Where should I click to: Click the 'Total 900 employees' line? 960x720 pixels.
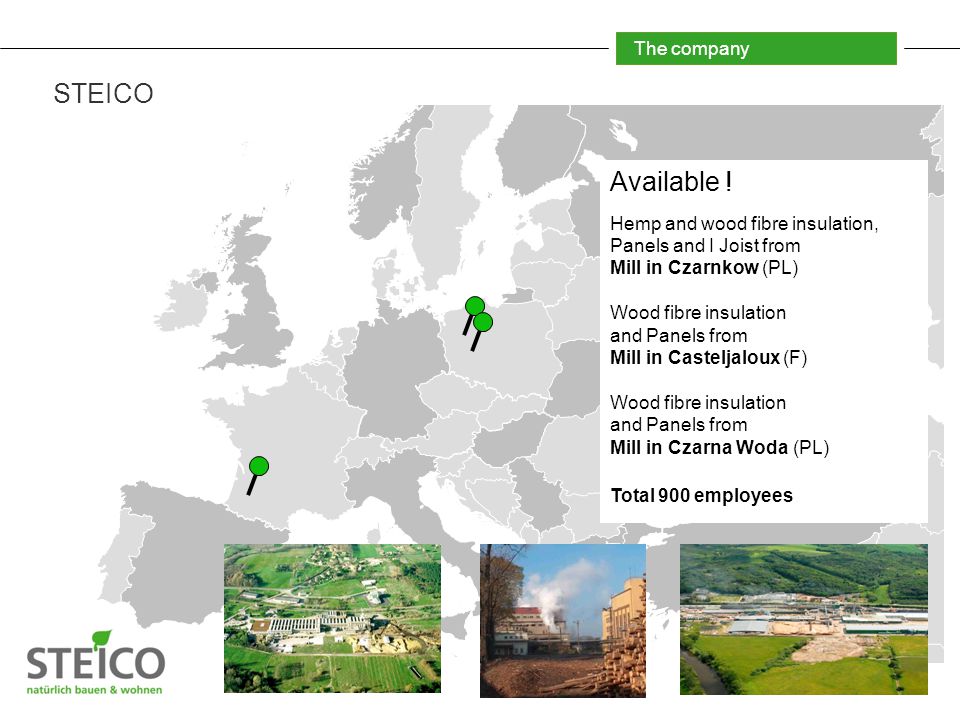tap(702, 495)
